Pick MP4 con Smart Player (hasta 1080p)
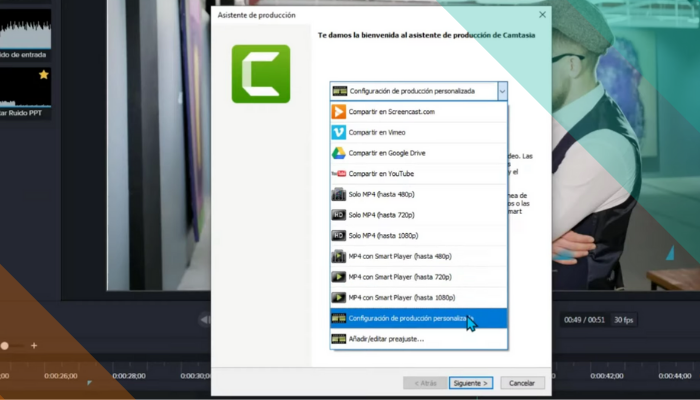Viewport: 700px width, 400px height. [x=418, y=297]
